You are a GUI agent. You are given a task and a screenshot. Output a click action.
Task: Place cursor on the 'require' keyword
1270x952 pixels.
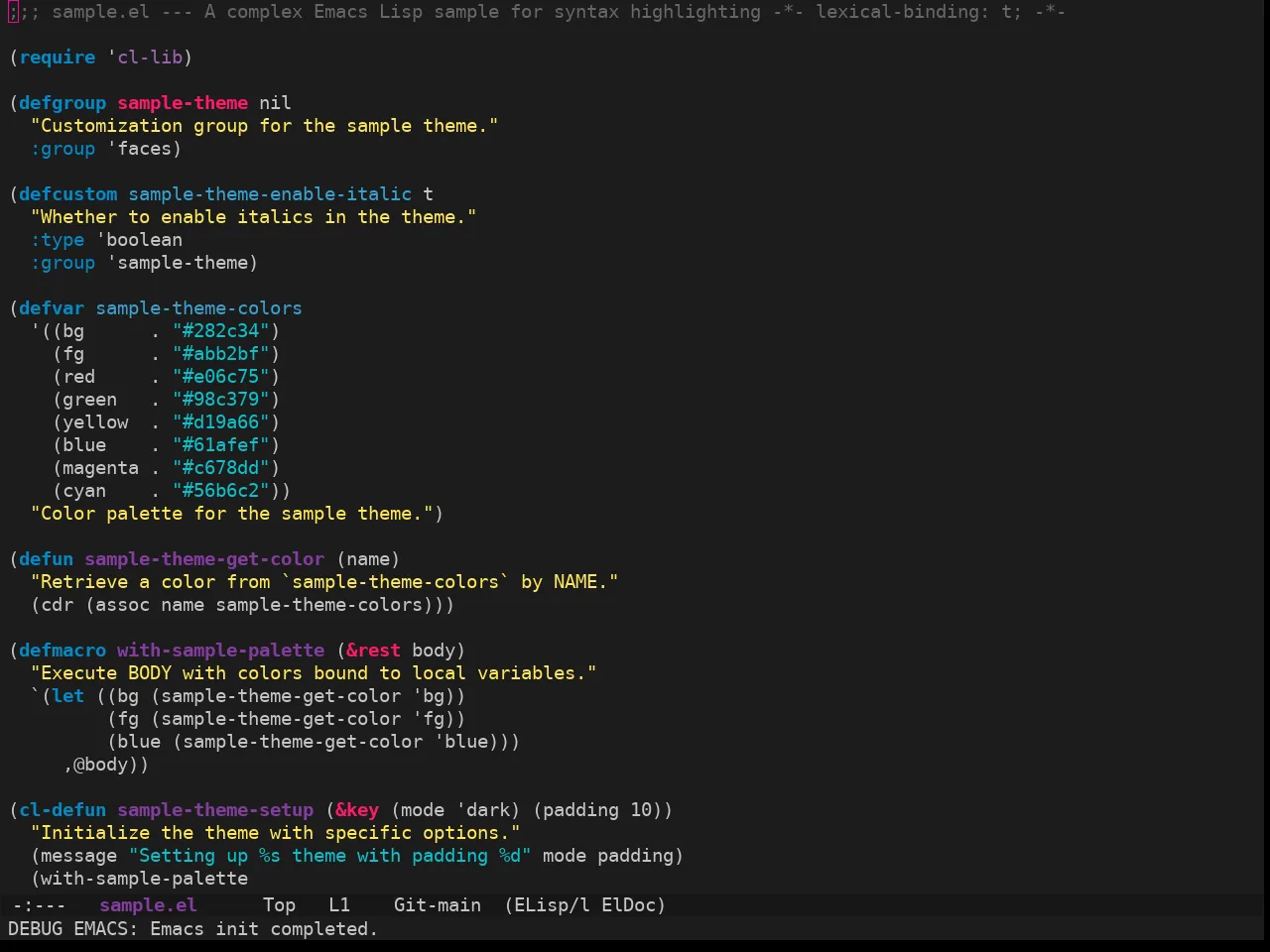click(x=58, y=58)
